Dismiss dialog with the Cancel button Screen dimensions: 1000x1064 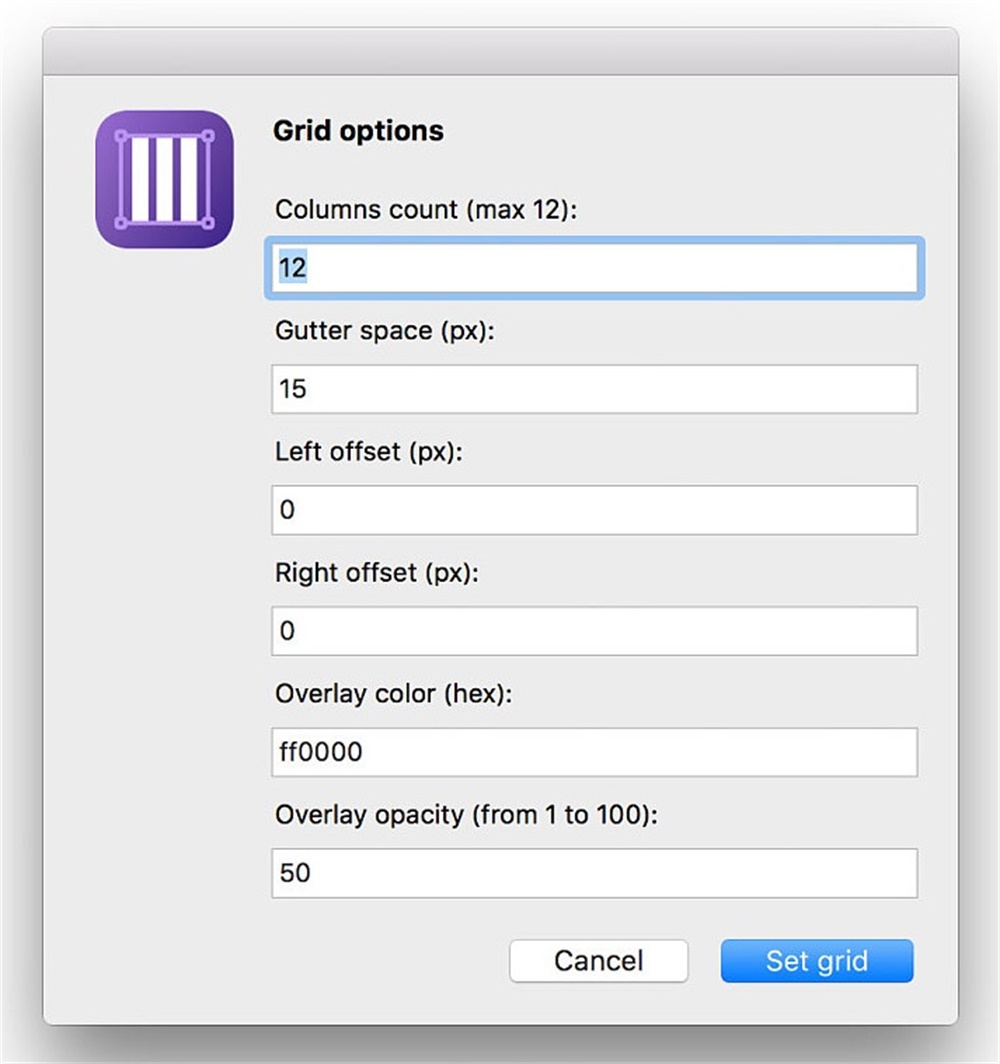[598, 961]
